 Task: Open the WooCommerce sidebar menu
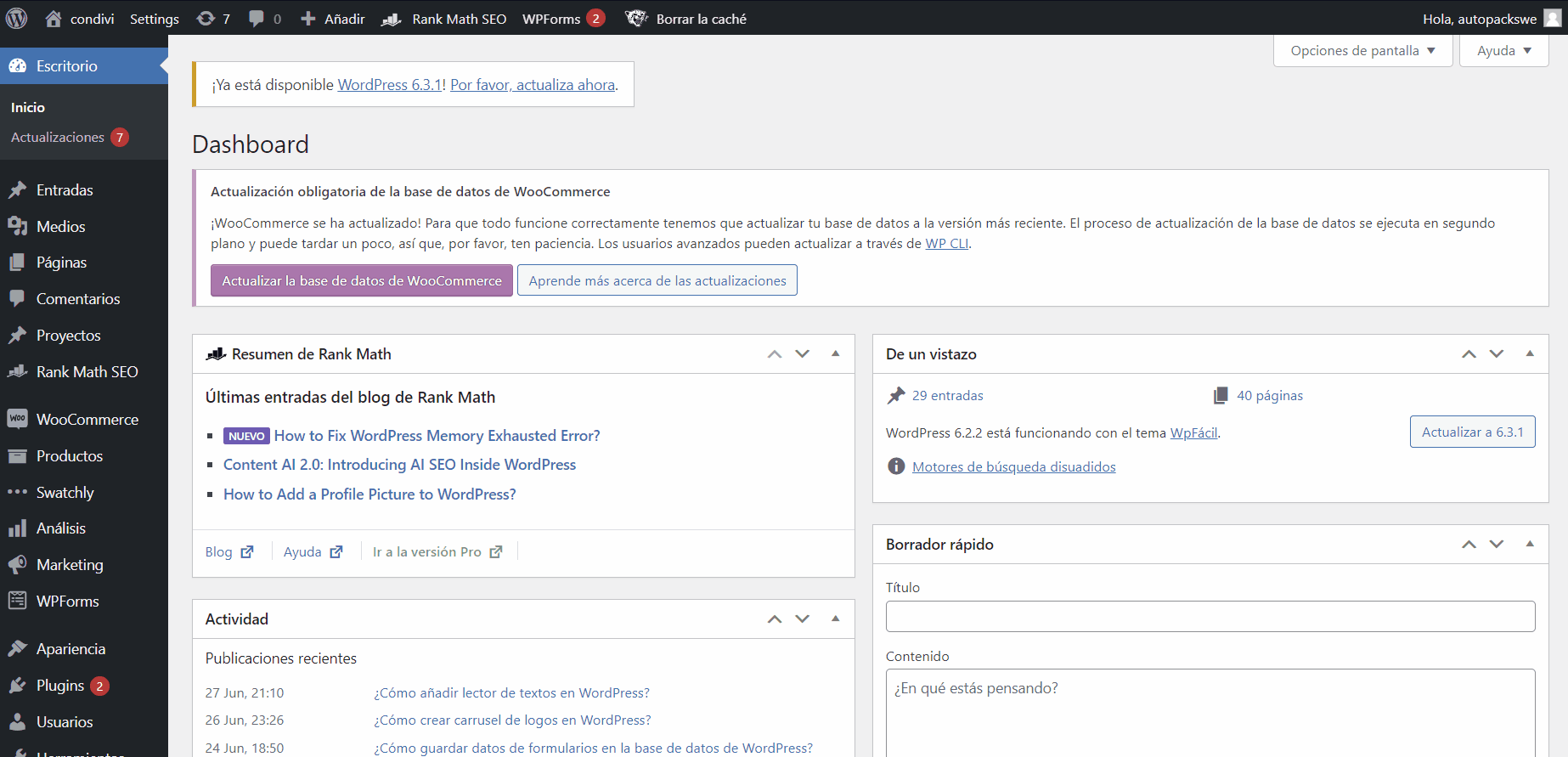pyautogui.click(x=87, y=420)
